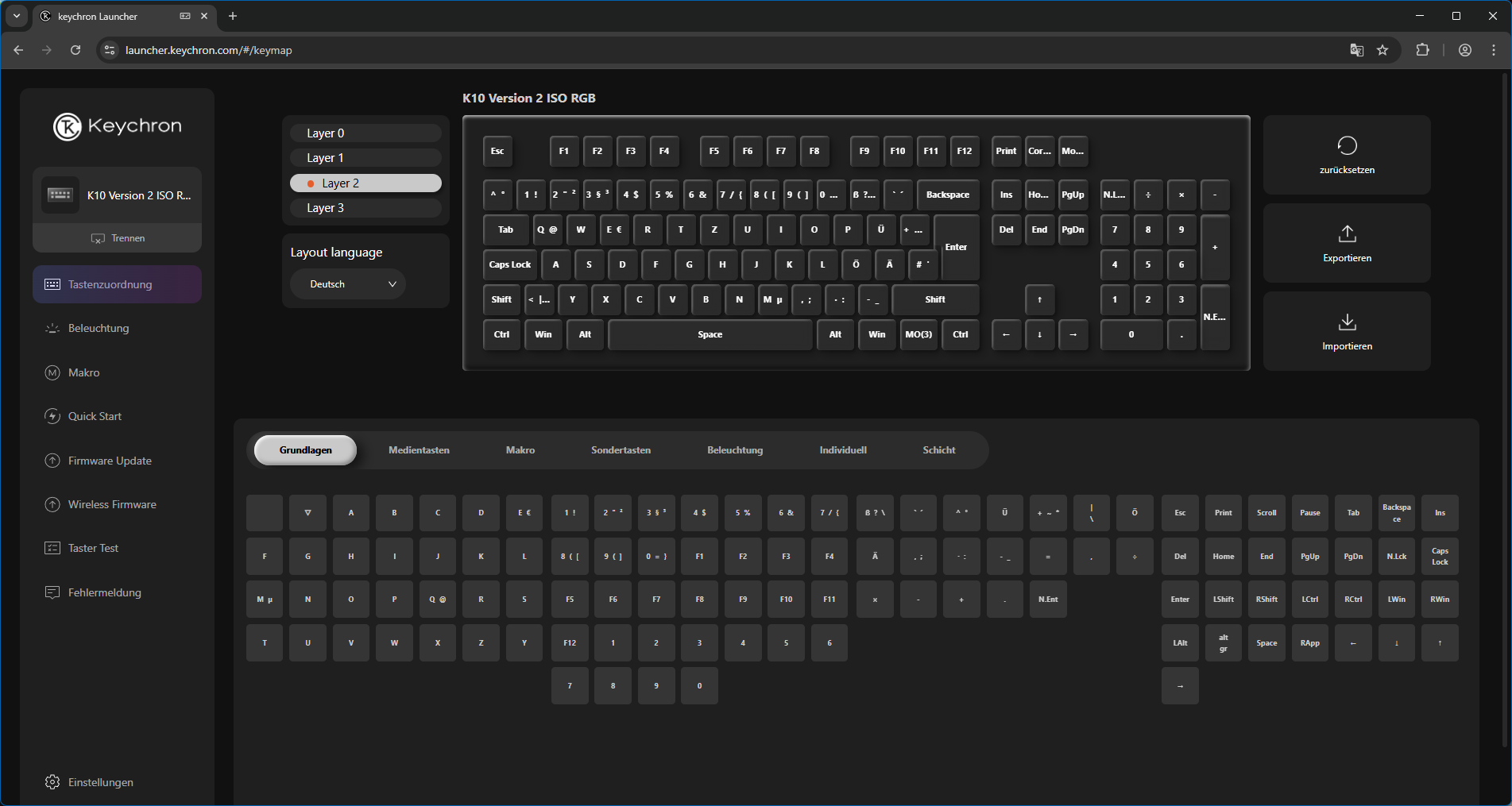
Task: Open the Taster Test page
Action: 93,548
